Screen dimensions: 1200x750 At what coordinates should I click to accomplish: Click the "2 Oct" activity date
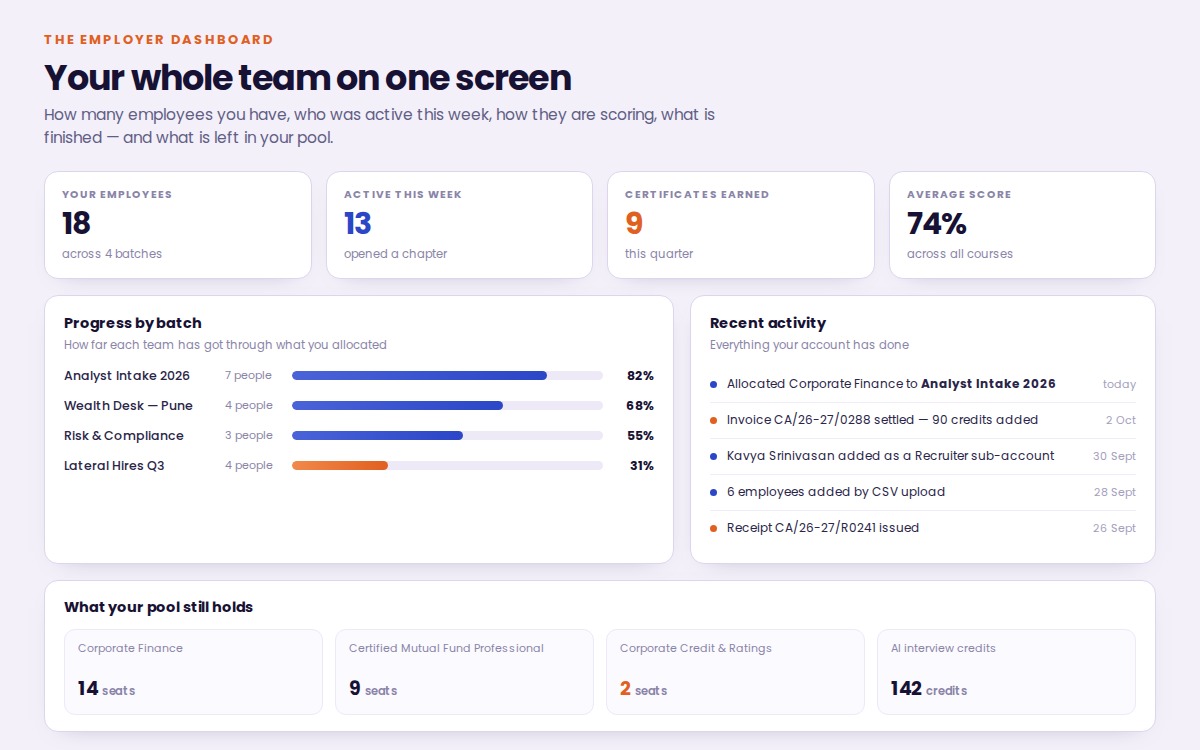pyautogui.click(x=1121, y=420)
